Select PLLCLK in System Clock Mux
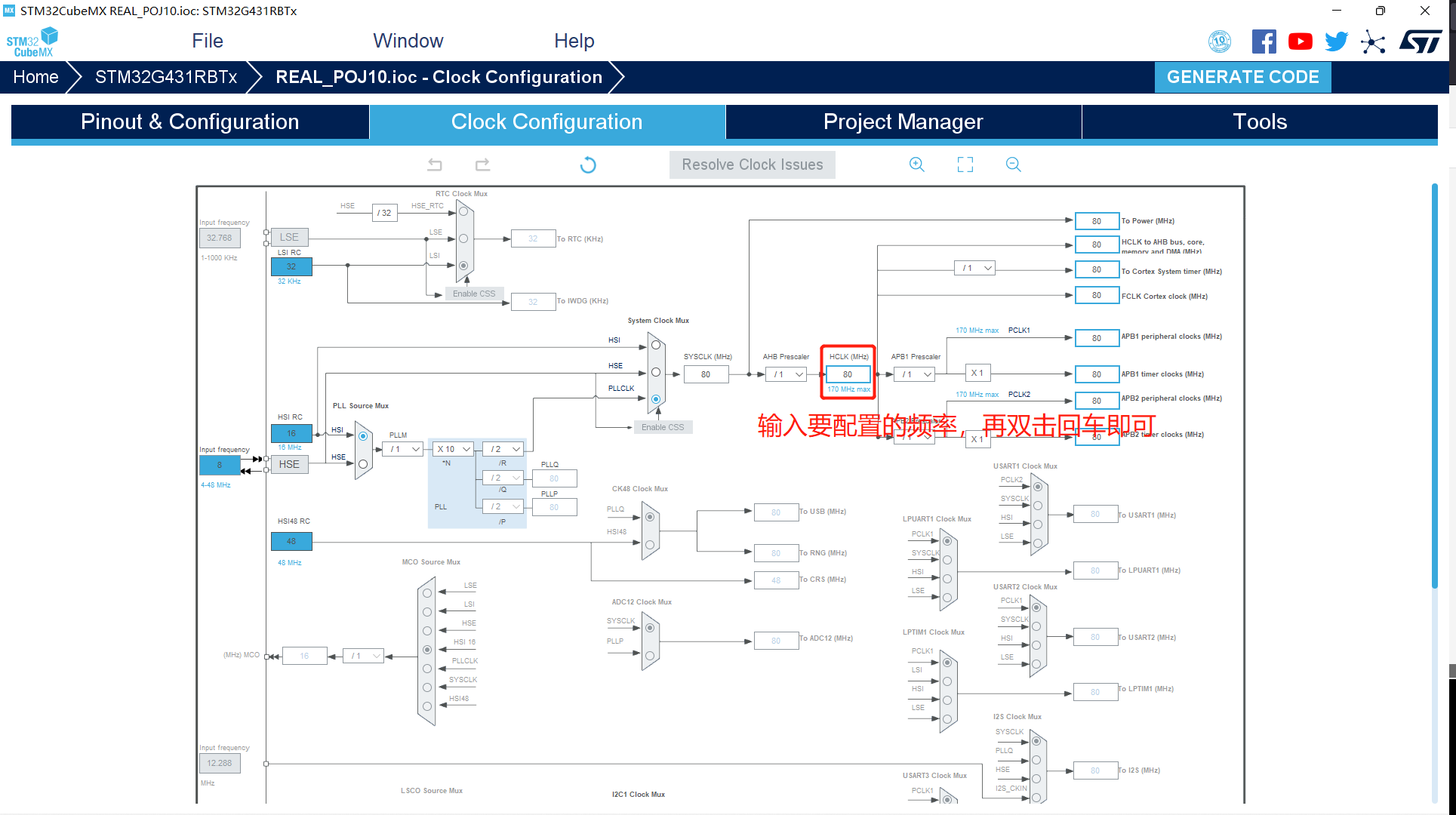The height and width of the screenshot is (815, 1456). (656, 399)
